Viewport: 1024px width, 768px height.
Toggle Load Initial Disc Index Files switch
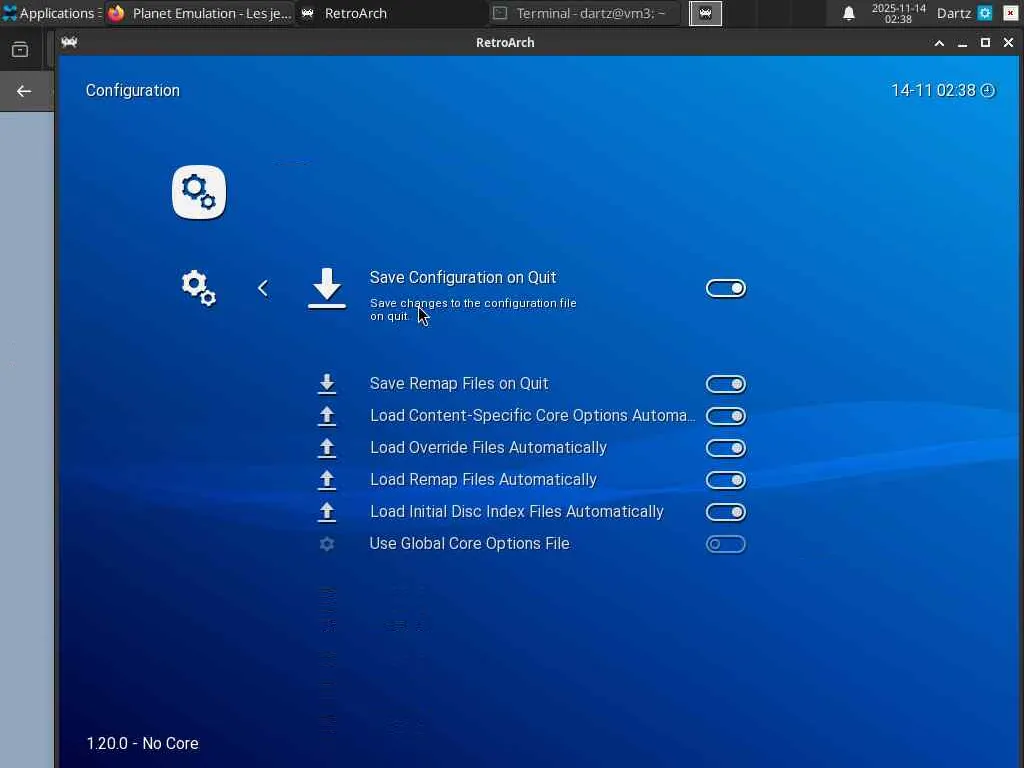click(x=726, y=512)
